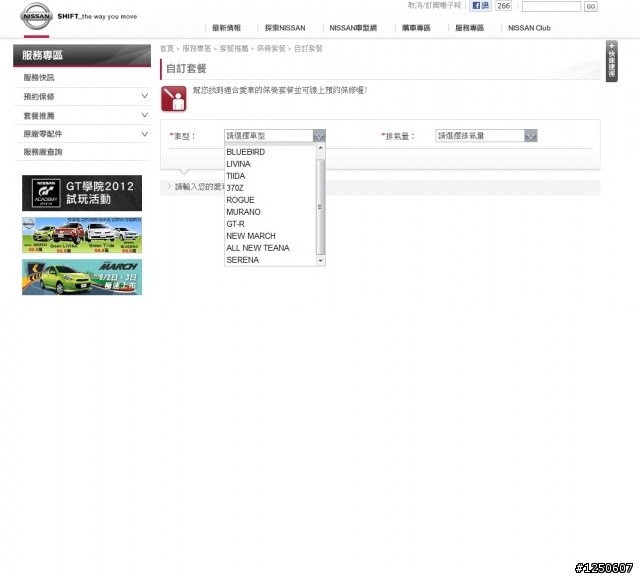Screen dimensions: 640x576
Task: Click 保養套餐 in the breadcrumb
Action: (x=271, y=49)
